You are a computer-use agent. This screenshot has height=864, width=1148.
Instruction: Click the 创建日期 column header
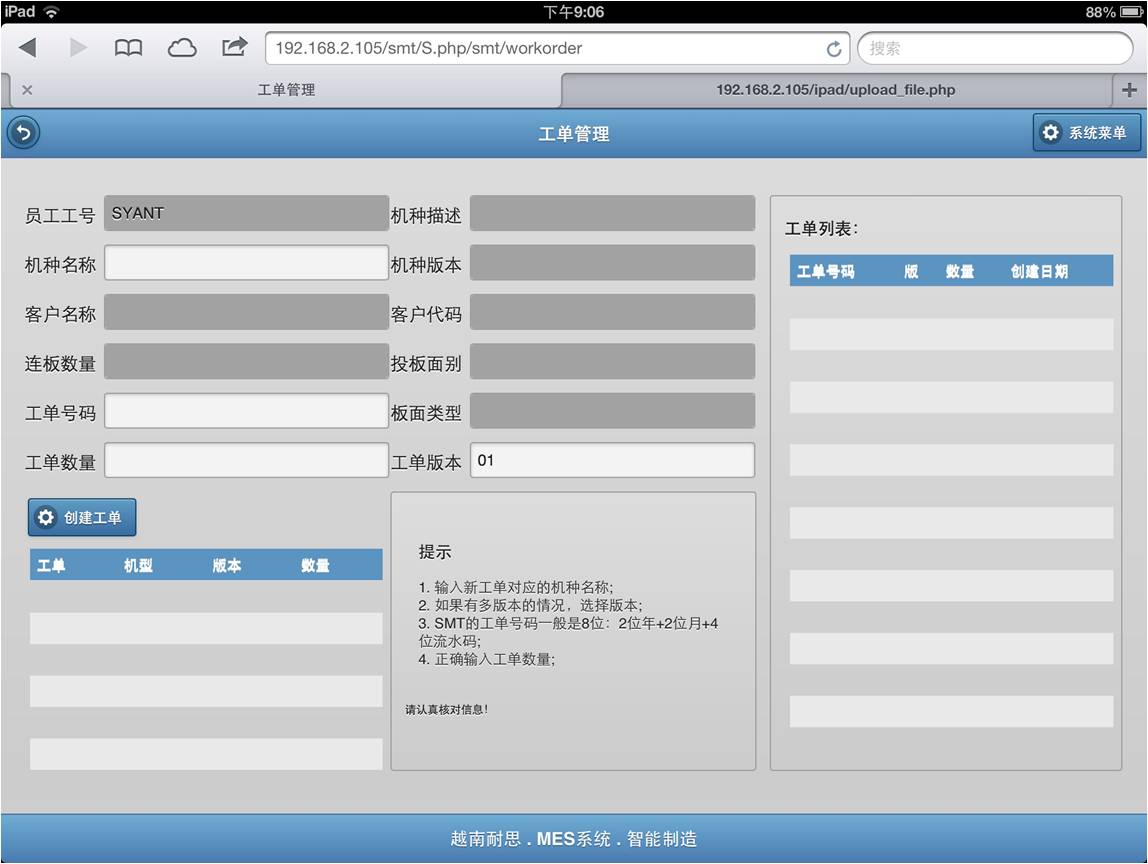(x=1038, y=271)
